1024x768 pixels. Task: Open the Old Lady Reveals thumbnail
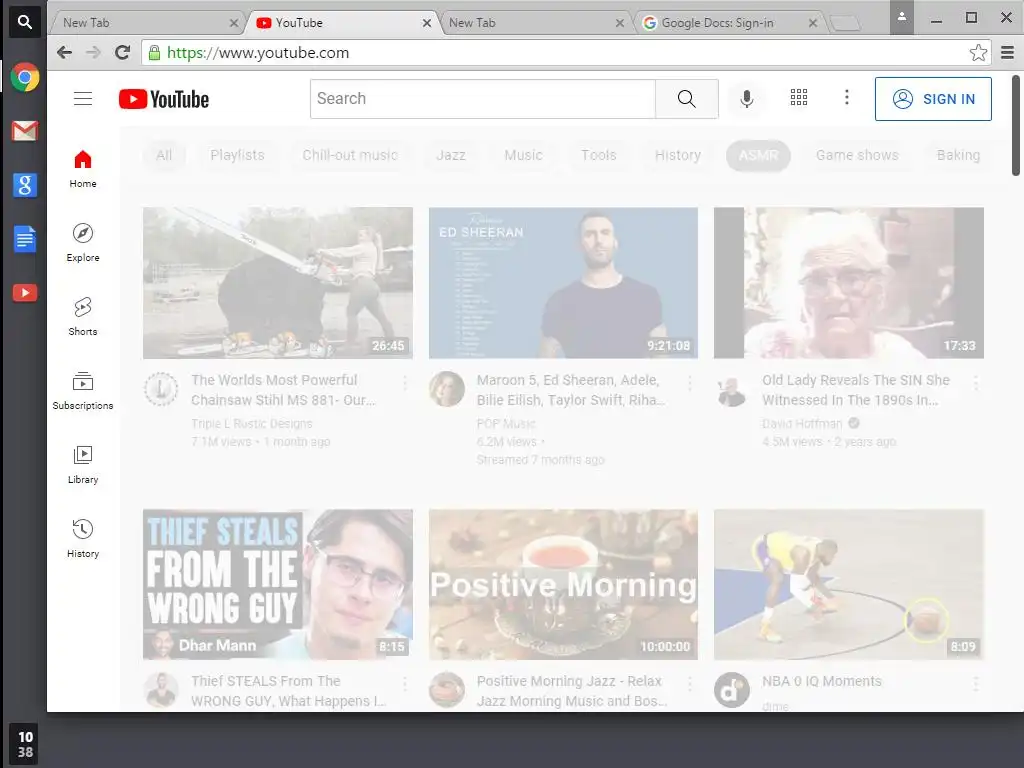coord(848,283)
